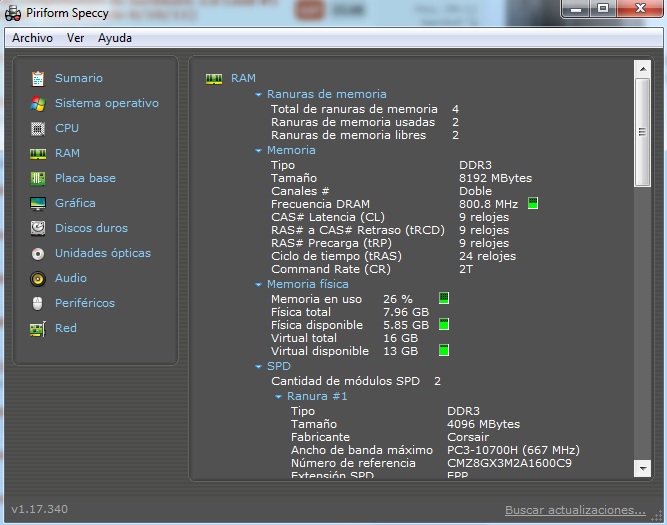This screenshot has height=525, width=667.
Task: Click the Placa base motherboard icon
Action: pos(38,179)
